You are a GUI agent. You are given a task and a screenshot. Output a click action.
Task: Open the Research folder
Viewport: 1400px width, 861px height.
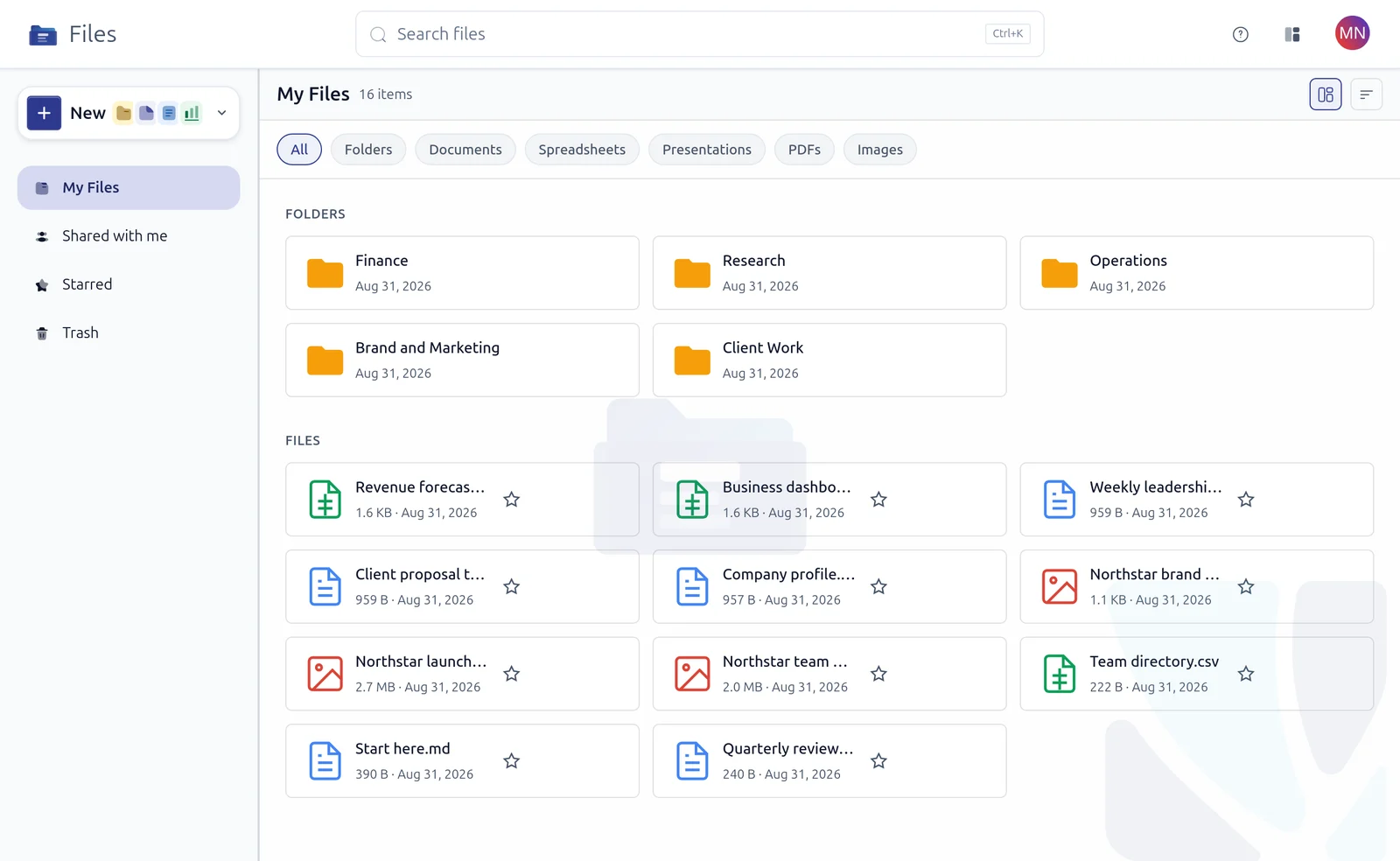point(829,273)
